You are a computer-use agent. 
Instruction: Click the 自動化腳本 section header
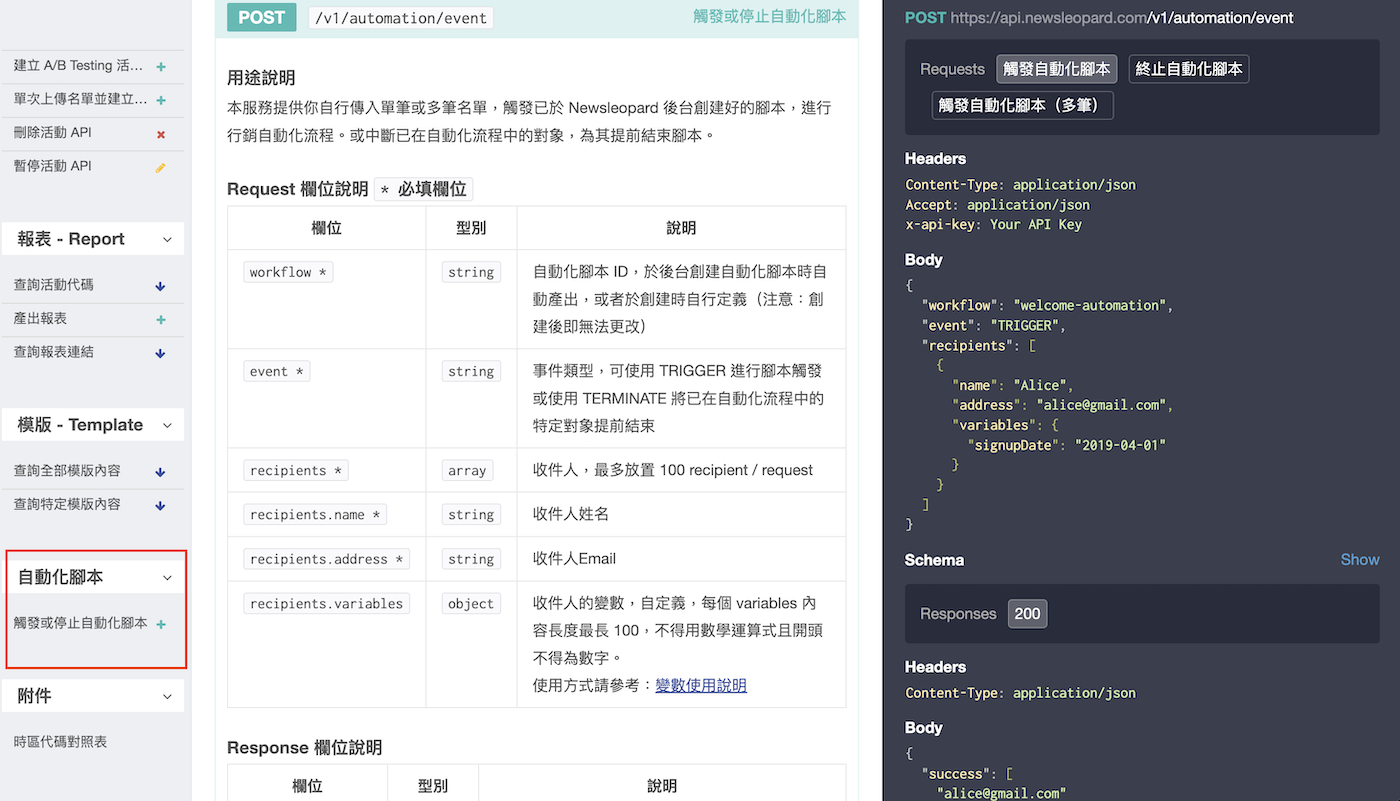click(93, 577)
